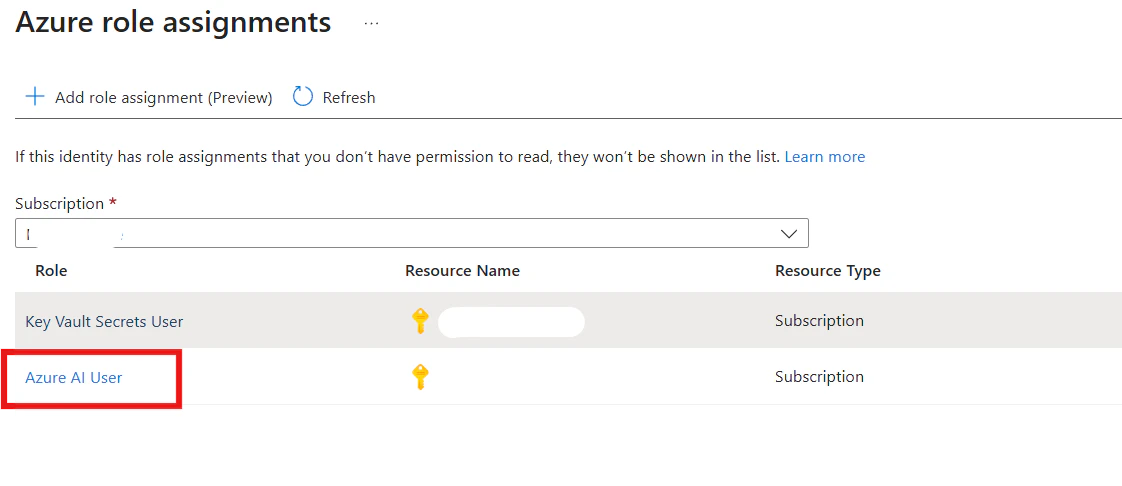Open the ellipsis more options menu

[x=372, y=24]
